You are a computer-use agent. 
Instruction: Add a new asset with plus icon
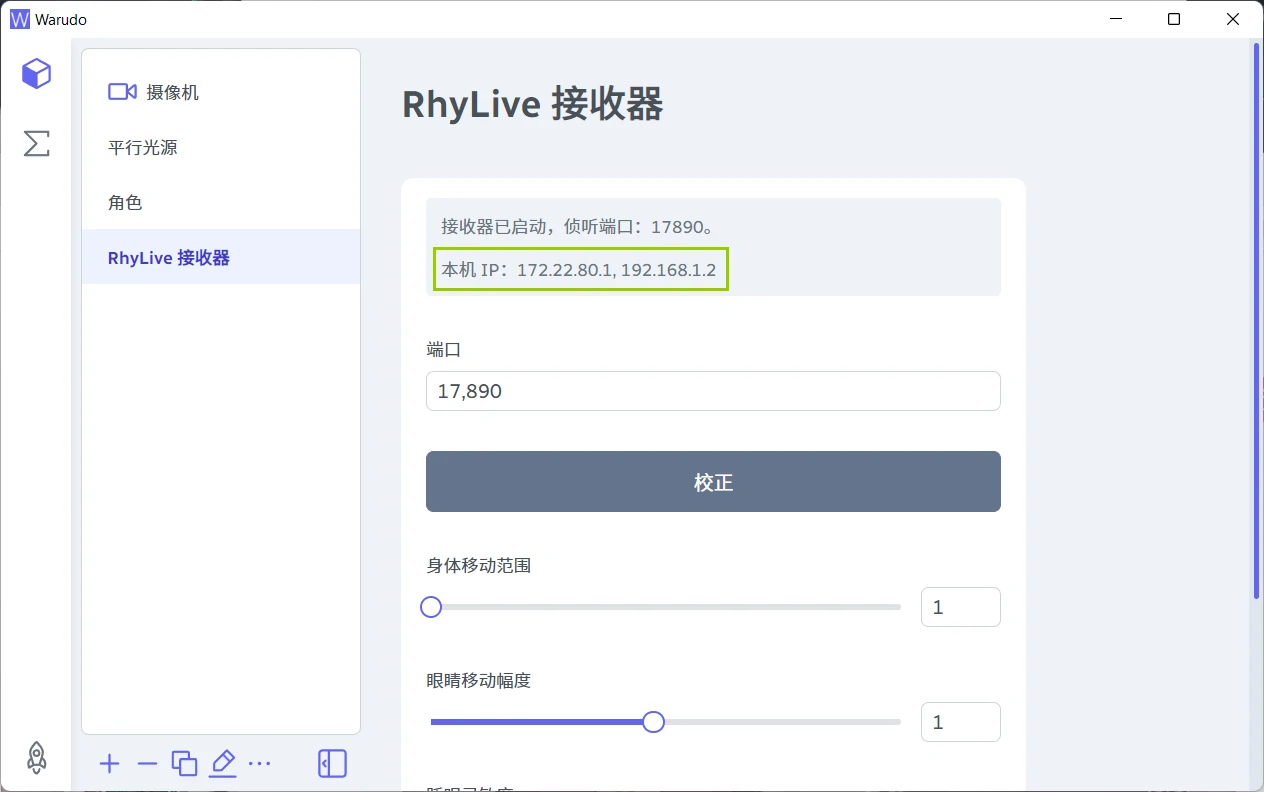(110, 764)
